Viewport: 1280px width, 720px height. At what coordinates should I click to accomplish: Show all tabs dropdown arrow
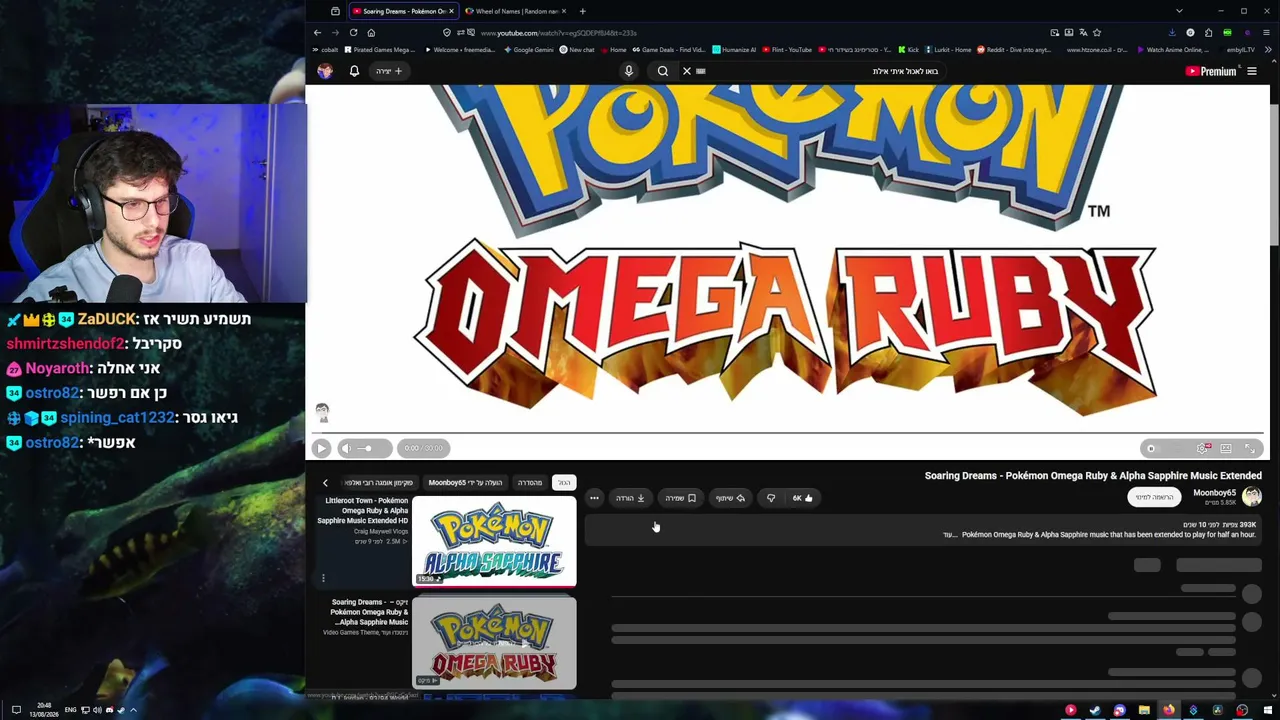click(1179, 11)
